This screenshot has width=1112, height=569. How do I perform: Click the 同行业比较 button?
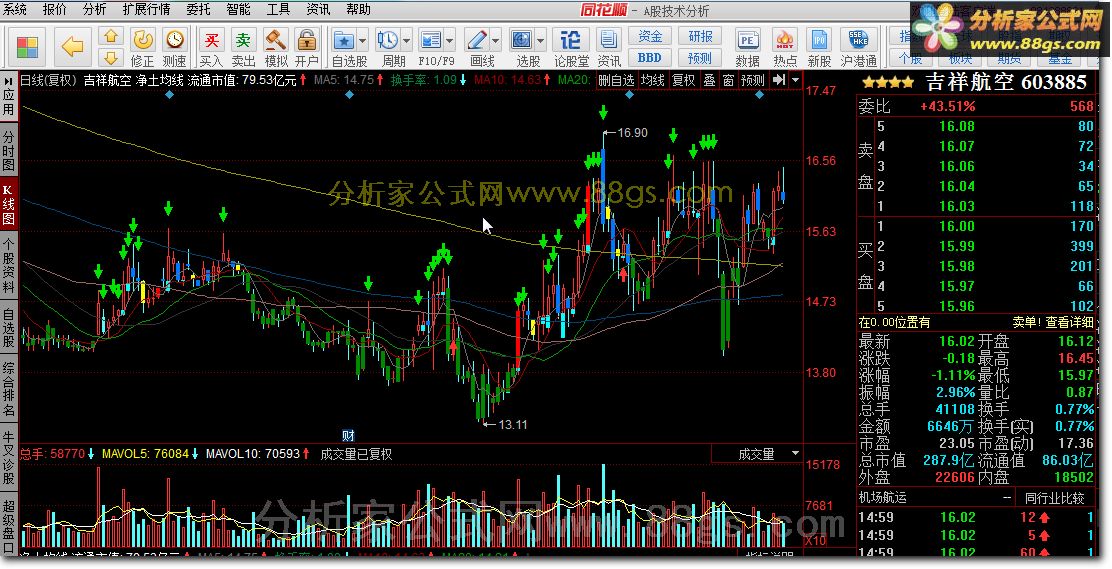click(x=1055, y=498)
